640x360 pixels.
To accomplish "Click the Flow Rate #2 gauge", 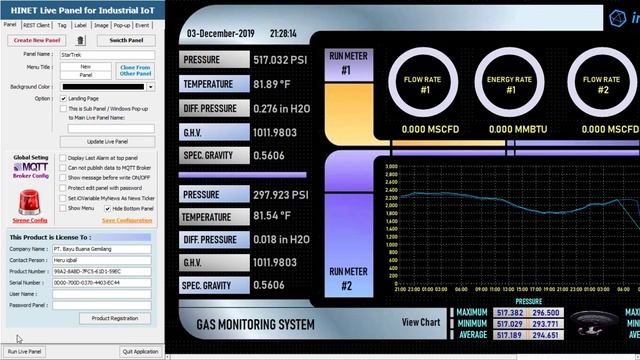I will [x=602, y=83].
